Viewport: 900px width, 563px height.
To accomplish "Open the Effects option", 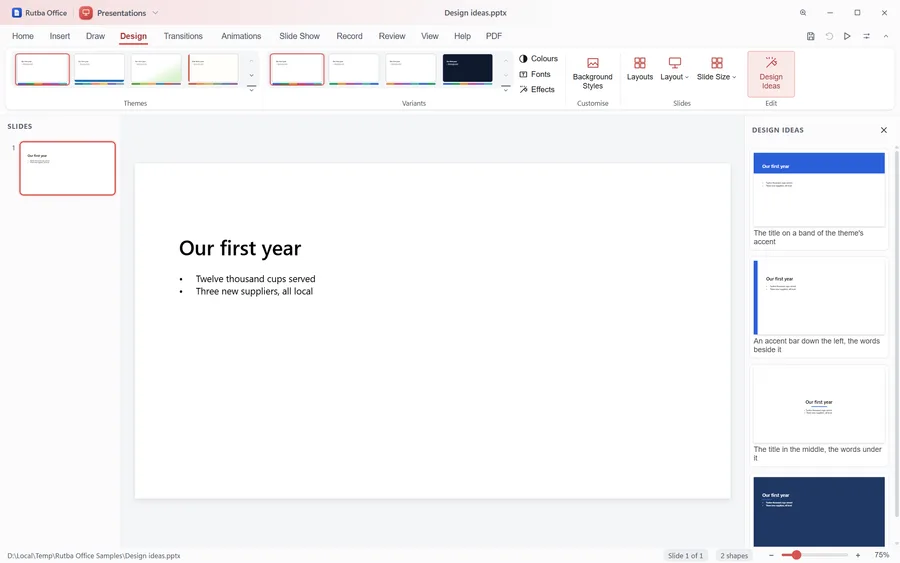I will 537,90.
